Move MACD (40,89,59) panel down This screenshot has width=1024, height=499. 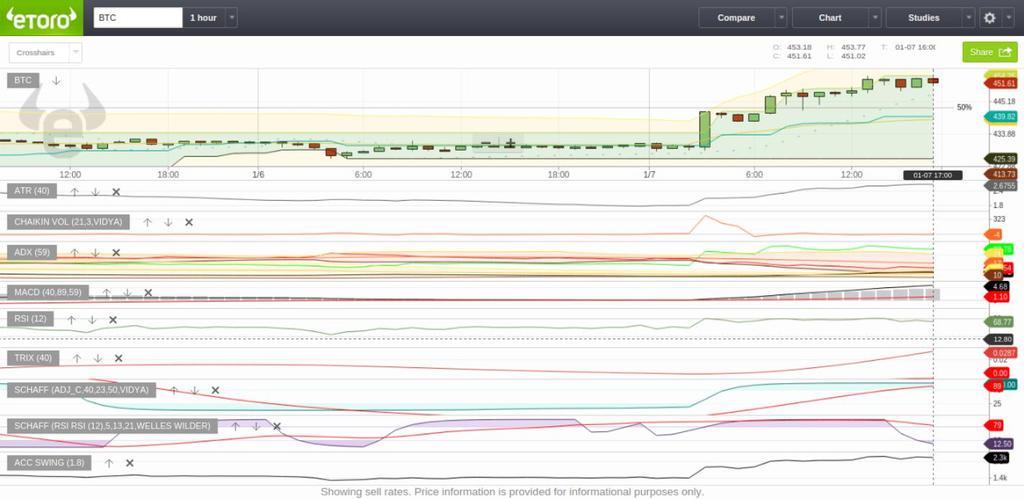click(x=127, y=293)
